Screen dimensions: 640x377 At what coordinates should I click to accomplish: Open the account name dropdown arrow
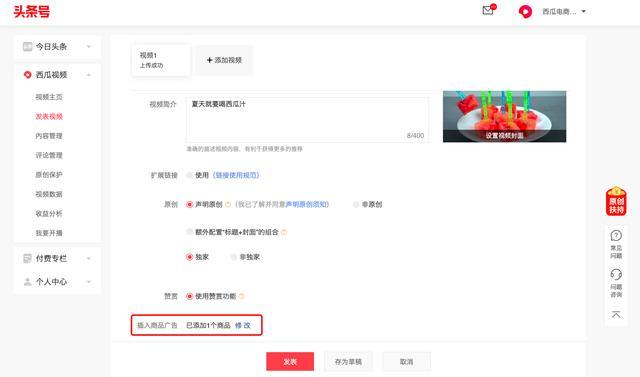pos(584,11)
